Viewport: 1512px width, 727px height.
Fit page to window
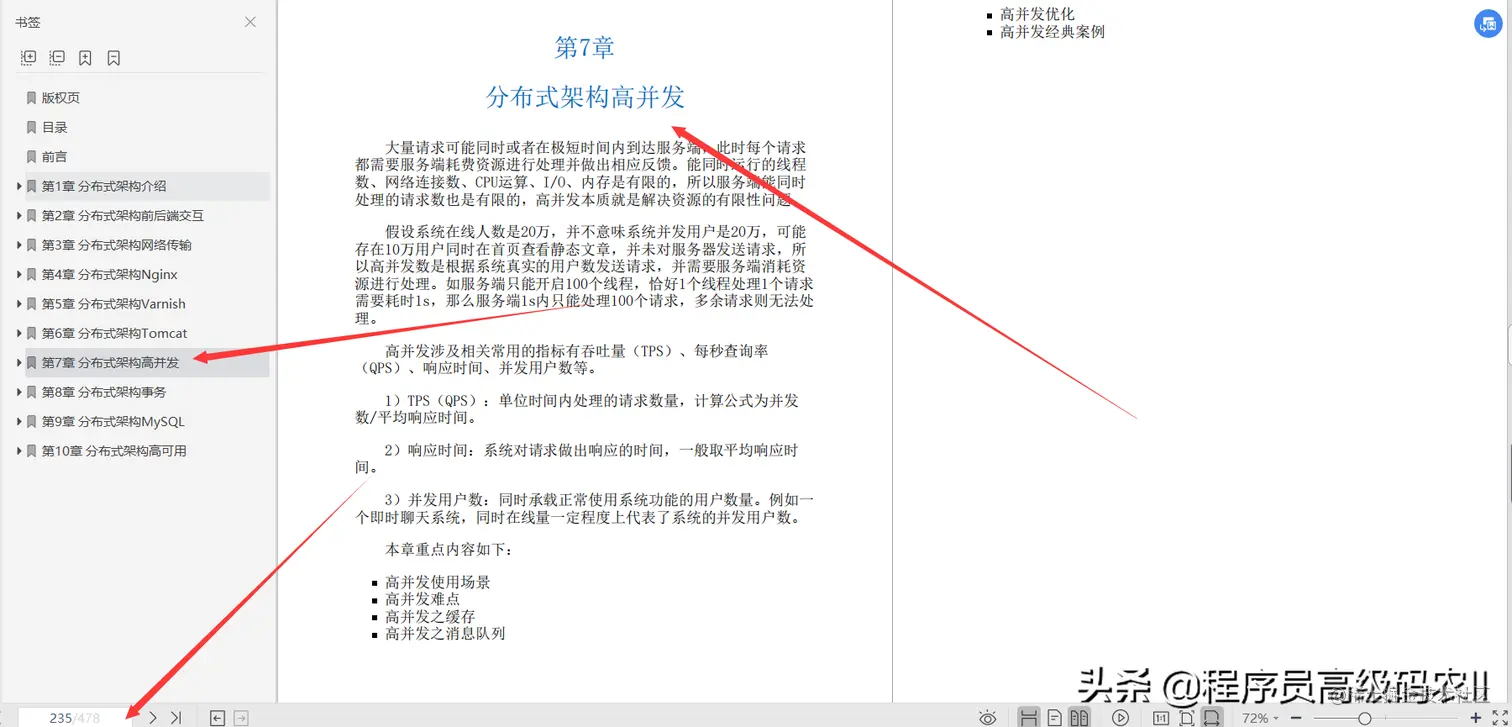pyautogui.click(x=1186, y=717)
